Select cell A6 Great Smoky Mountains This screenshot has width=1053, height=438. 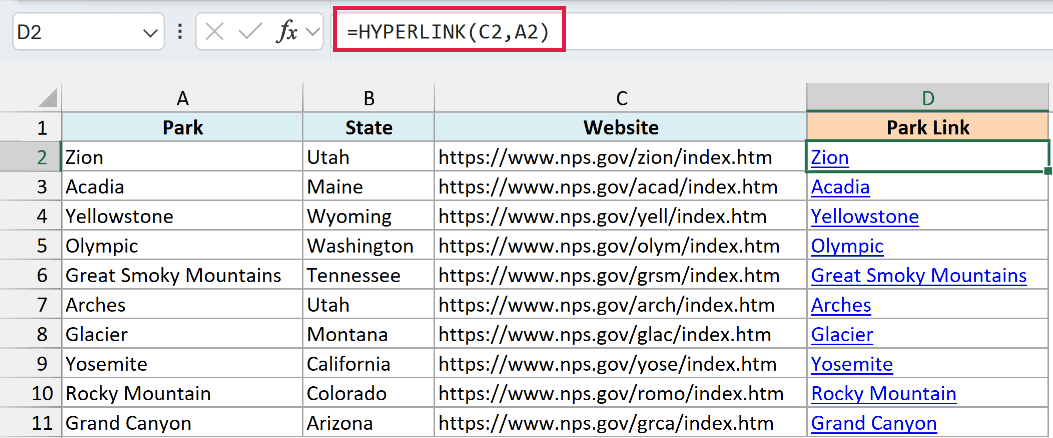point(182,275)
